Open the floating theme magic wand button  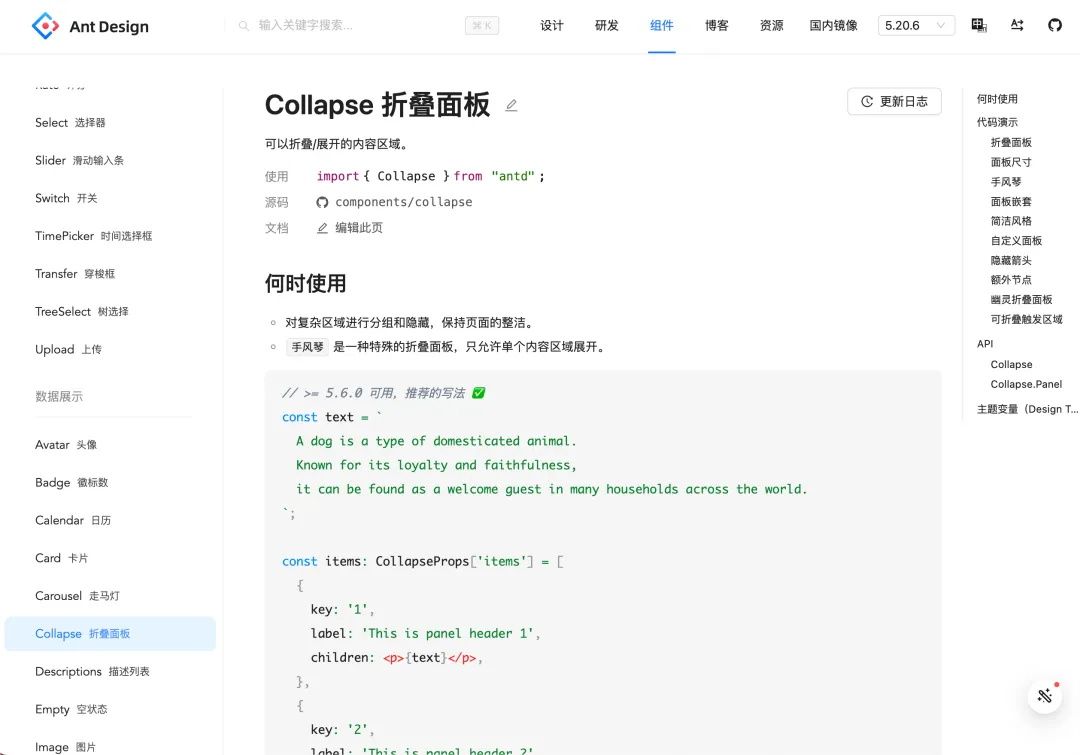1045,696
